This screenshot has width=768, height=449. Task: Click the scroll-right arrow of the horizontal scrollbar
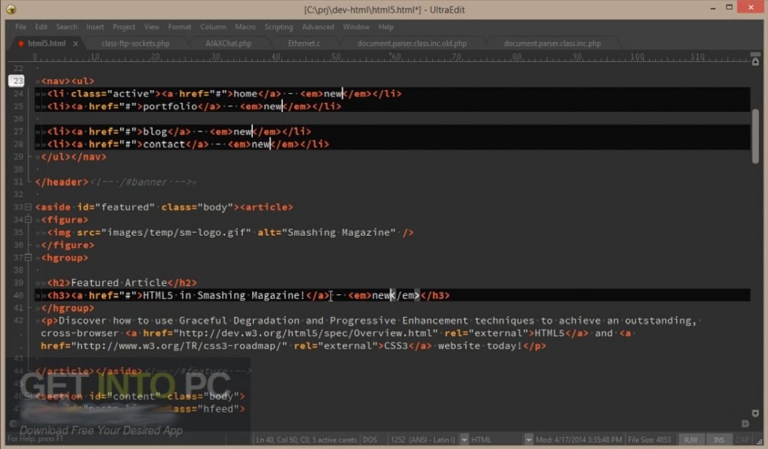[x=745, y=424]
